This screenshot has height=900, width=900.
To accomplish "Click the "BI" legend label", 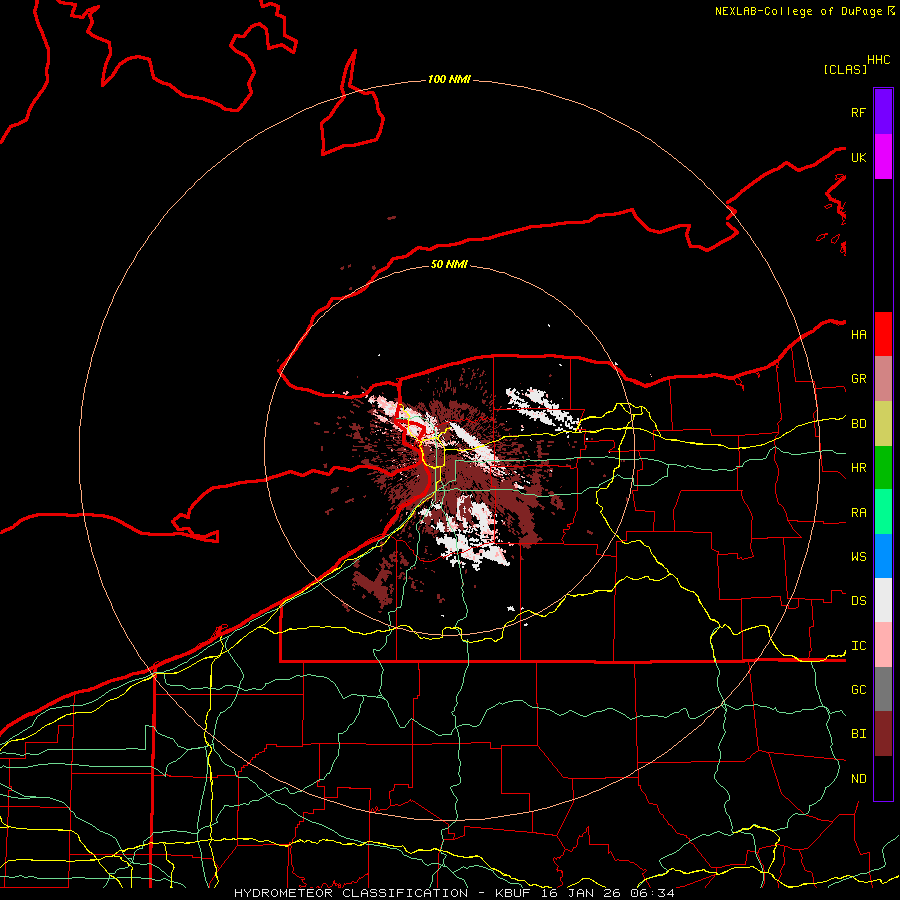I will [x=858, y=734].
